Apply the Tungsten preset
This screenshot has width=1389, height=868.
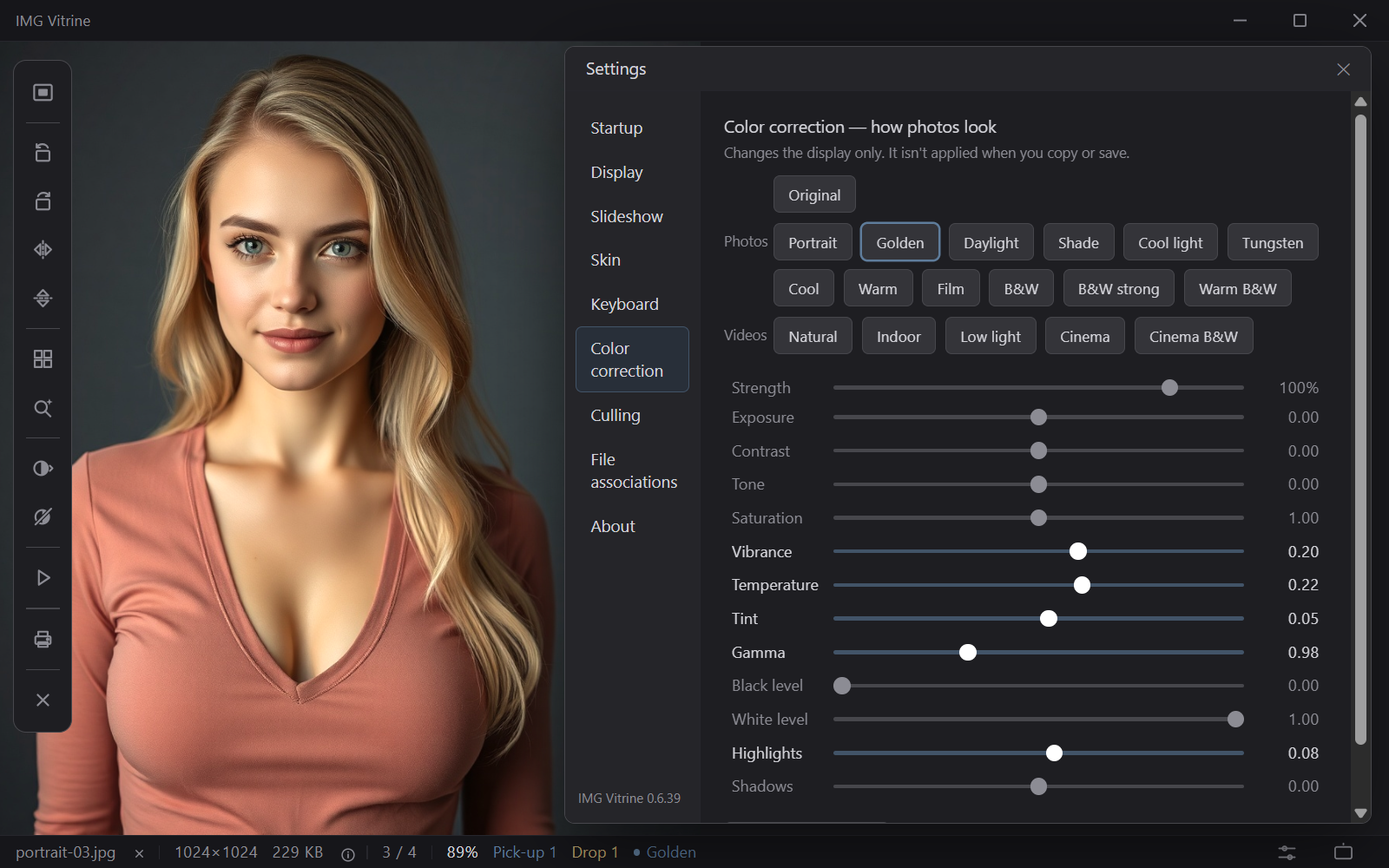pos(1272,243)
